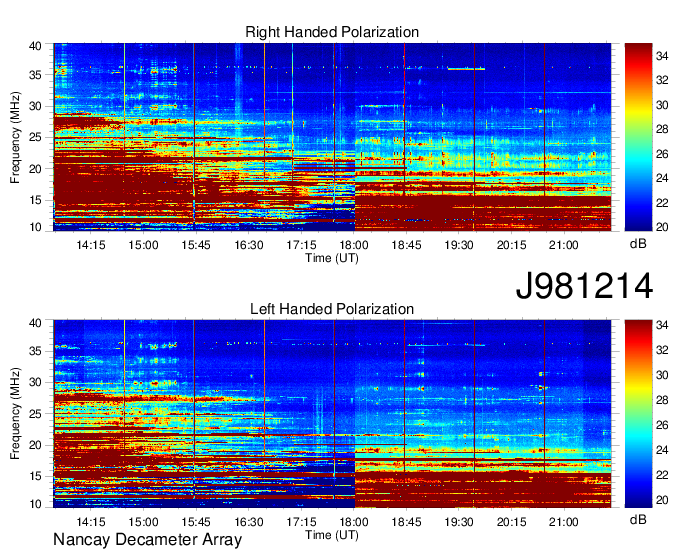Screen dimensions: 680x552
Task: Click 17:15 time tick of Right Handed plot
Action: (x=301, y=245)
